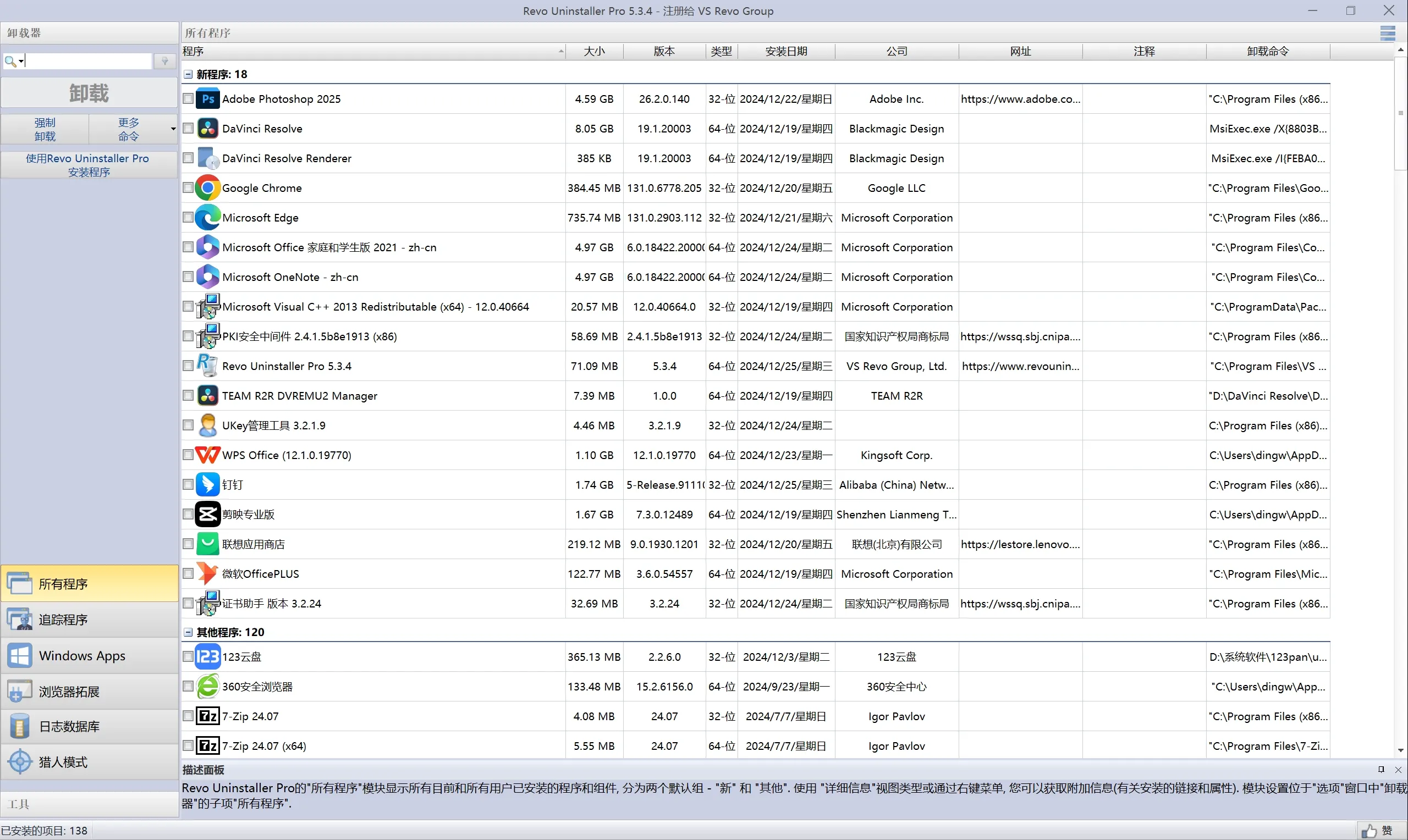Check the DaVinci Resolve checkbox

pyautogui.click(x=189, y=129)
